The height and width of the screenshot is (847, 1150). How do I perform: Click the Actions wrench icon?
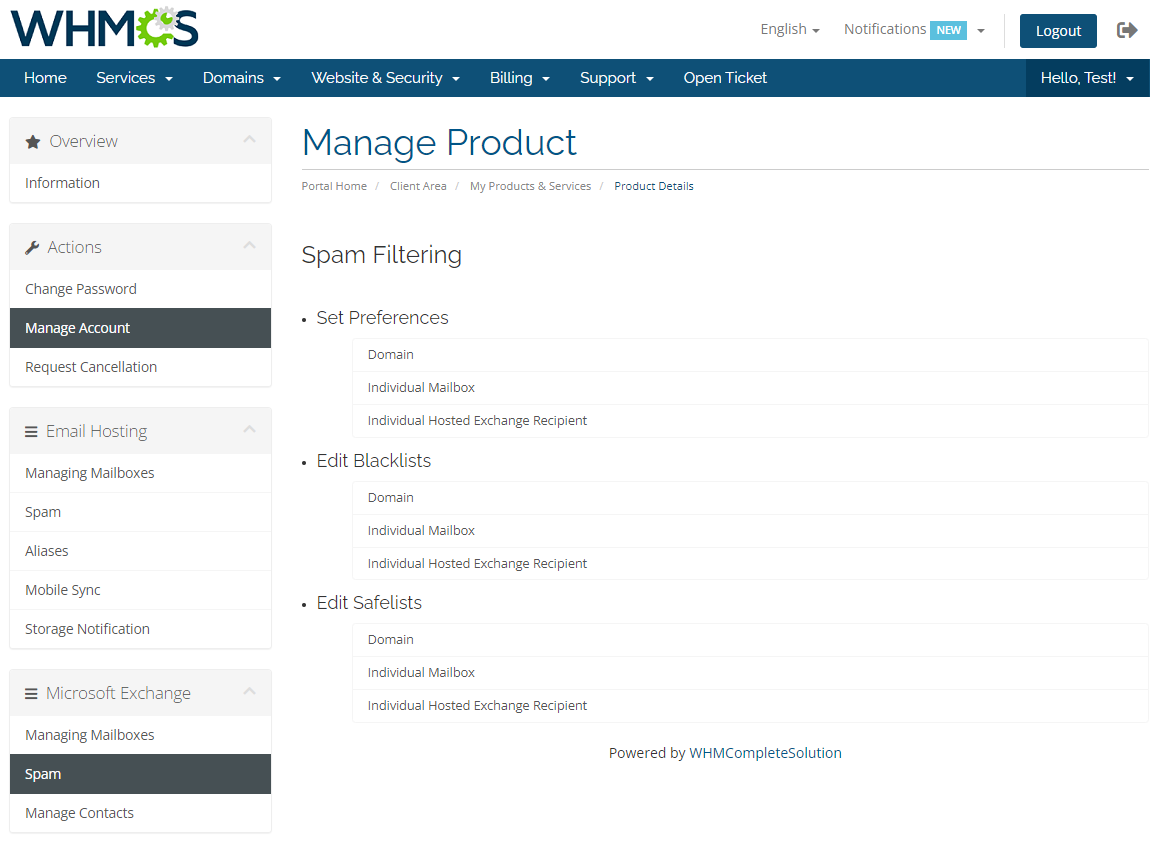point(32,248)
